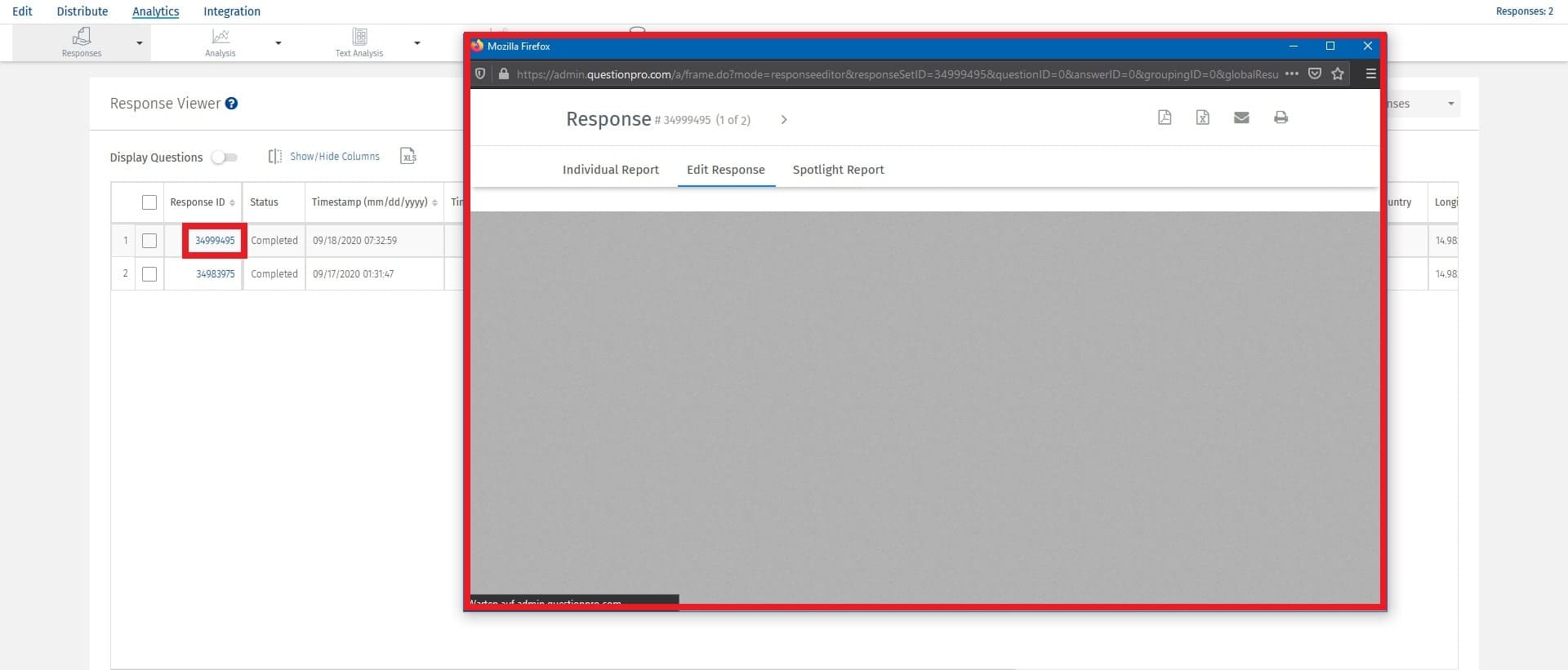Toggle the Display Questions switch

click(x=224, y=158)
